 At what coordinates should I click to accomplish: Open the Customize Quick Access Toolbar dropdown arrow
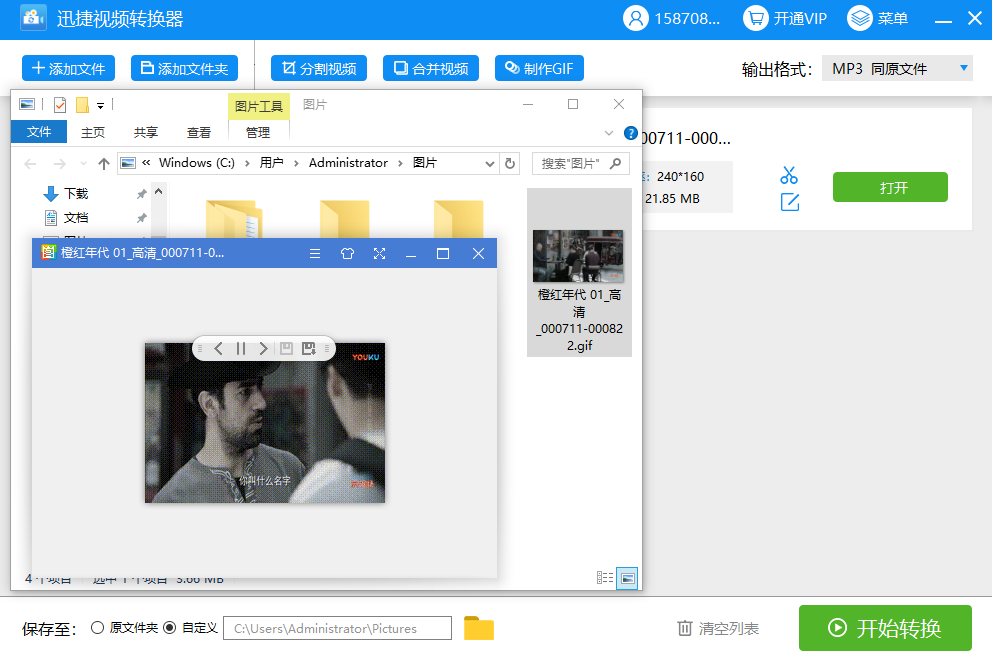[x=100, y=106]
